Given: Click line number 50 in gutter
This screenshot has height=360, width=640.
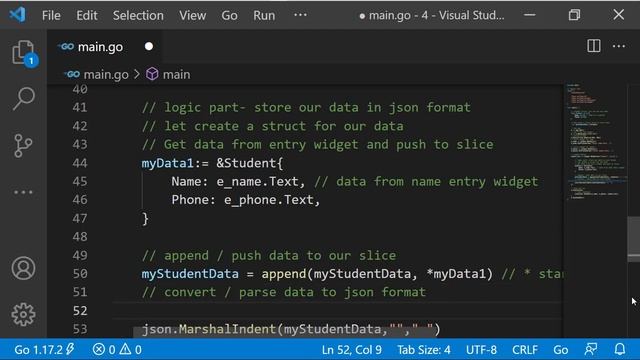Looking at the screenshot, I should tap(80, 273).
